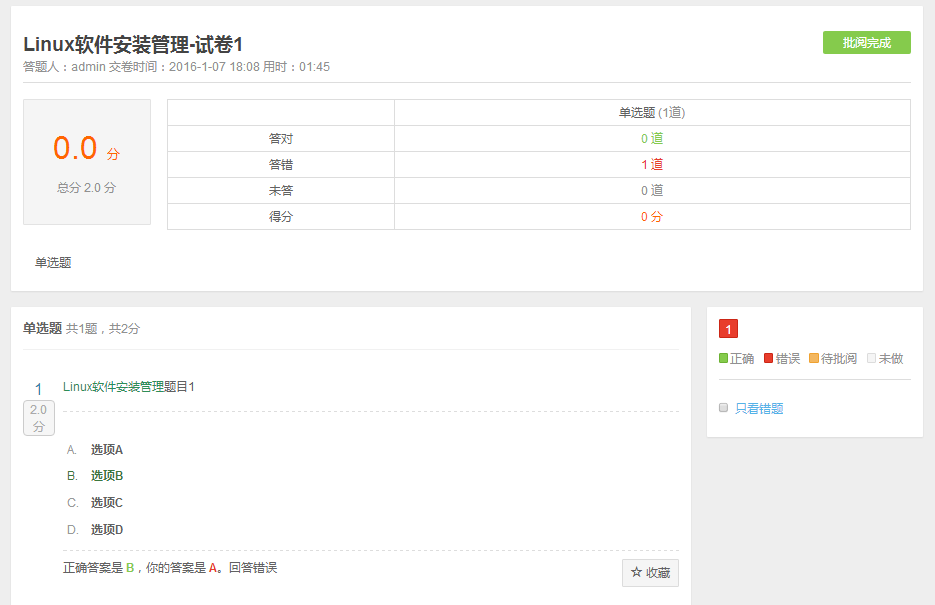The height and width of the screenshot is (605, 935).
Task: Select answer option 选项D
Action: [107, 529]
